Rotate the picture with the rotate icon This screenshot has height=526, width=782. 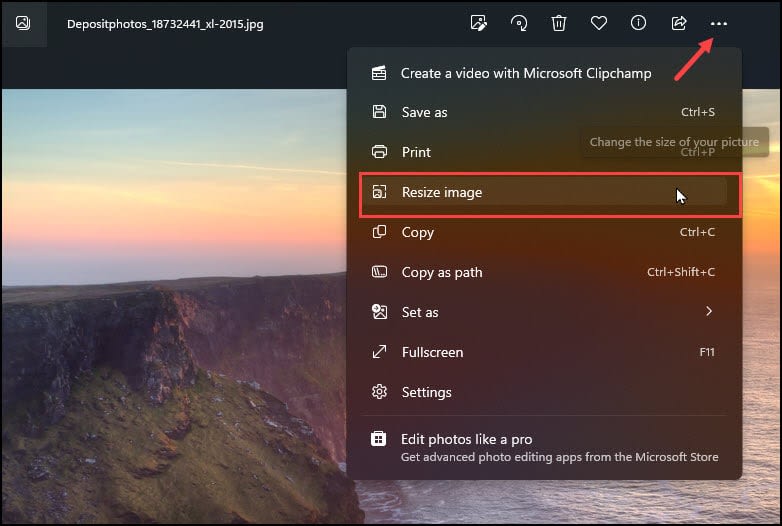(x=519, y=23)
